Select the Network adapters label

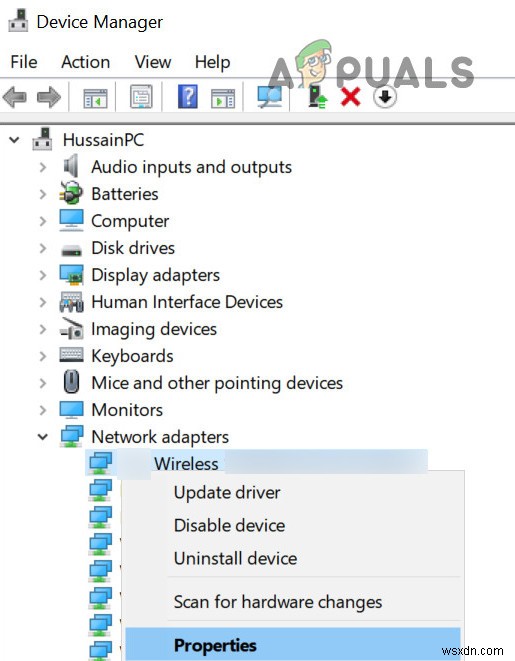[160, 437]
